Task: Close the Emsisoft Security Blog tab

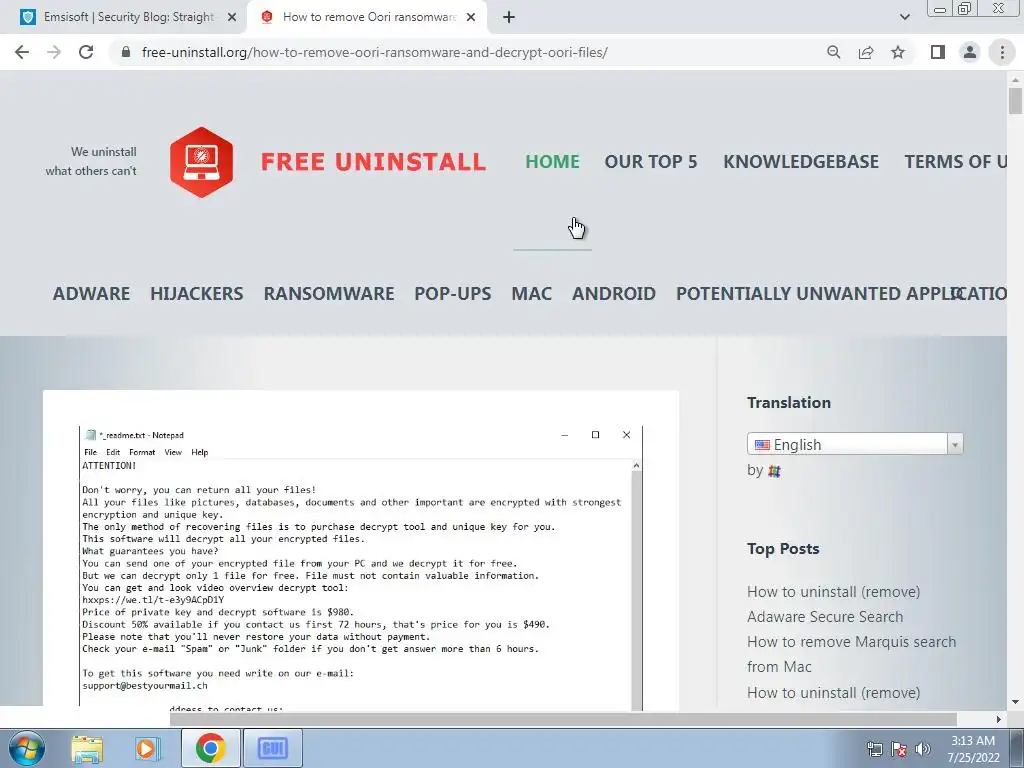Action: click(x=232, y=18)
